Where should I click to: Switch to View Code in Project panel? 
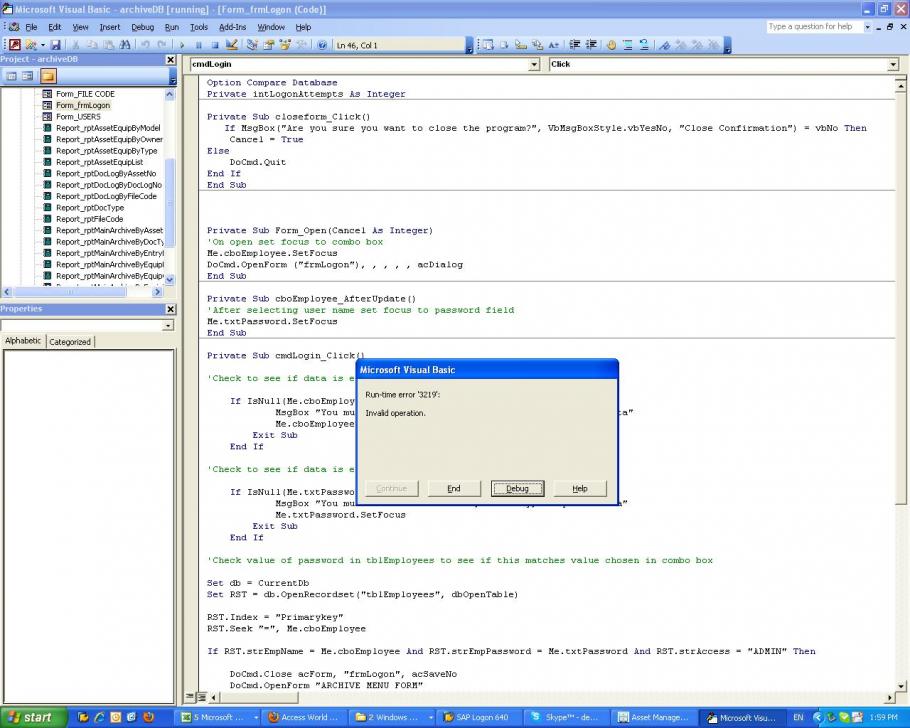pyautogui.click(x=12, y=76)
